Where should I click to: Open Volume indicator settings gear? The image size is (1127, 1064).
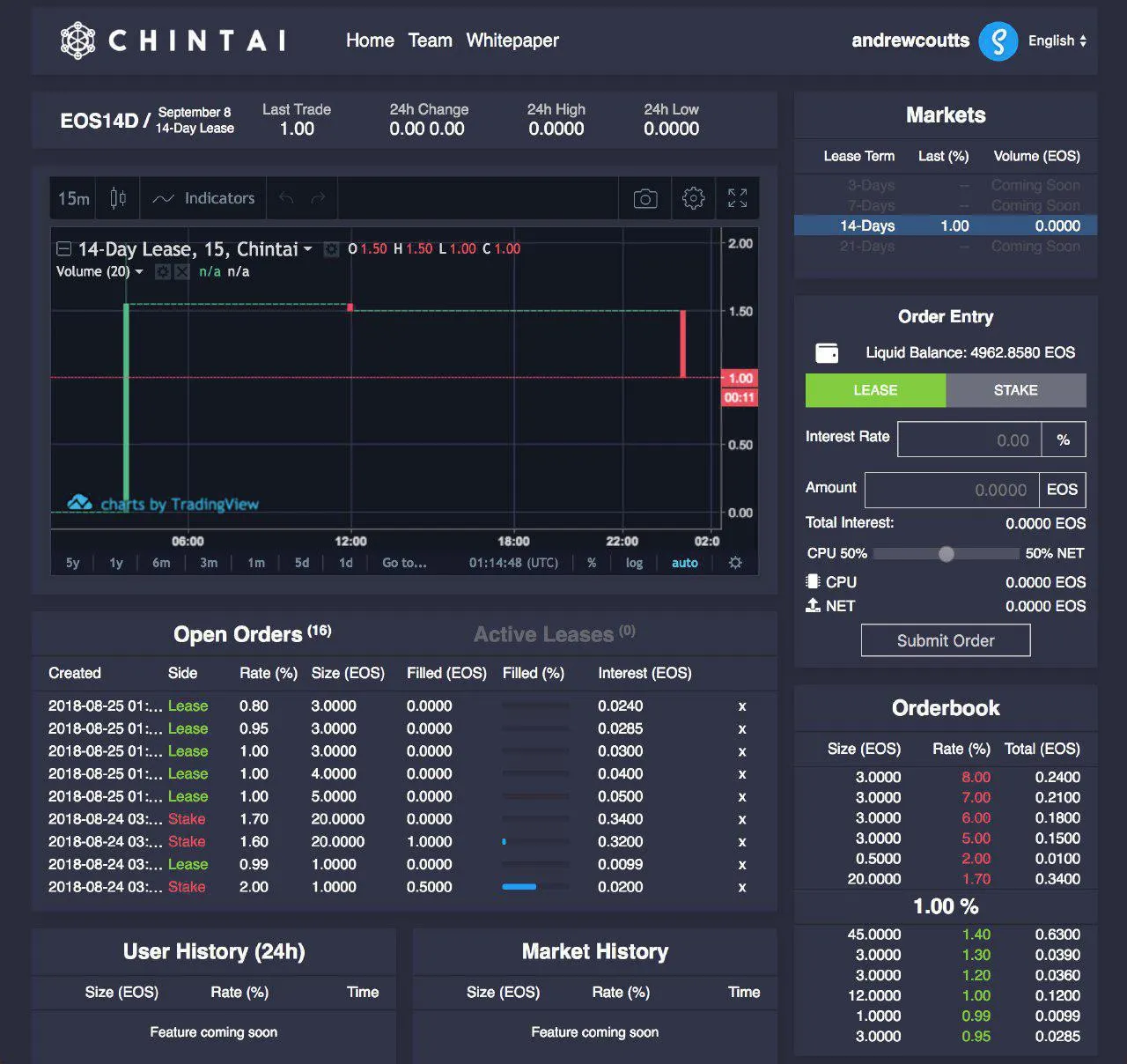pos(162,272)
